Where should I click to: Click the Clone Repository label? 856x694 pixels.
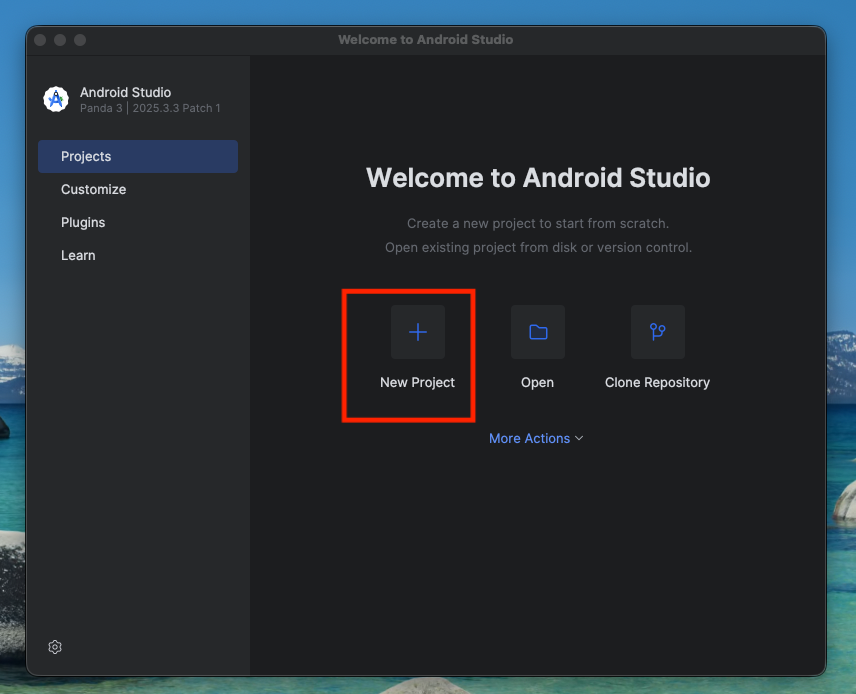tap(657, 382)
